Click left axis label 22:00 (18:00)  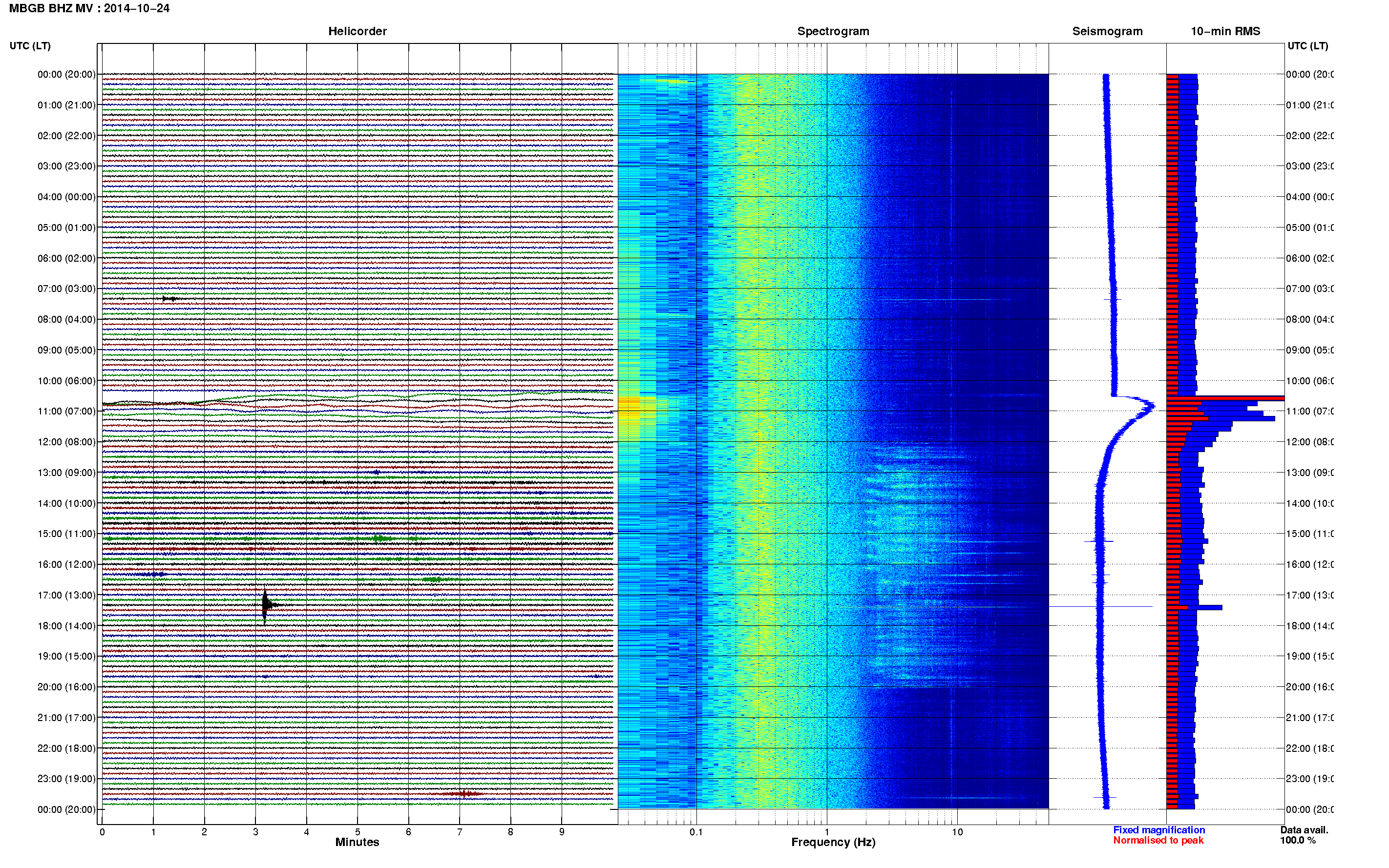tap(66, 748)
